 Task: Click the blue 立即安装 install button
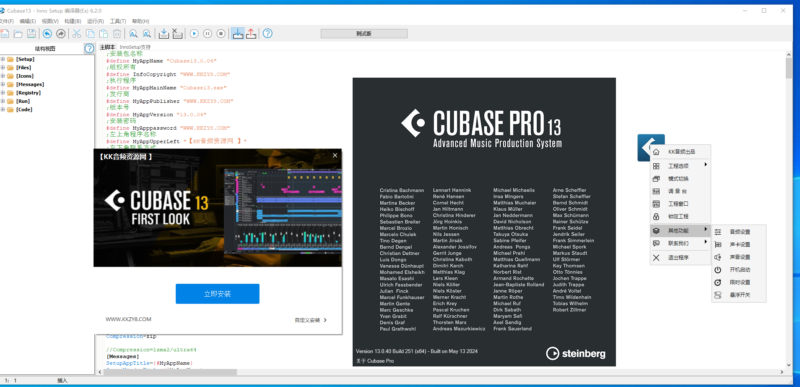click(217, 294)
